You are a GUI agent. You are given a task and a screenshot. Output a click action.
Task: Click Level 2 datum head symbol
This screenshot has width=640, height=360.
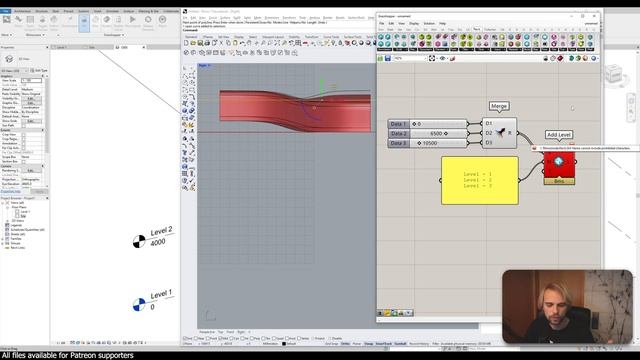point(139,241)
